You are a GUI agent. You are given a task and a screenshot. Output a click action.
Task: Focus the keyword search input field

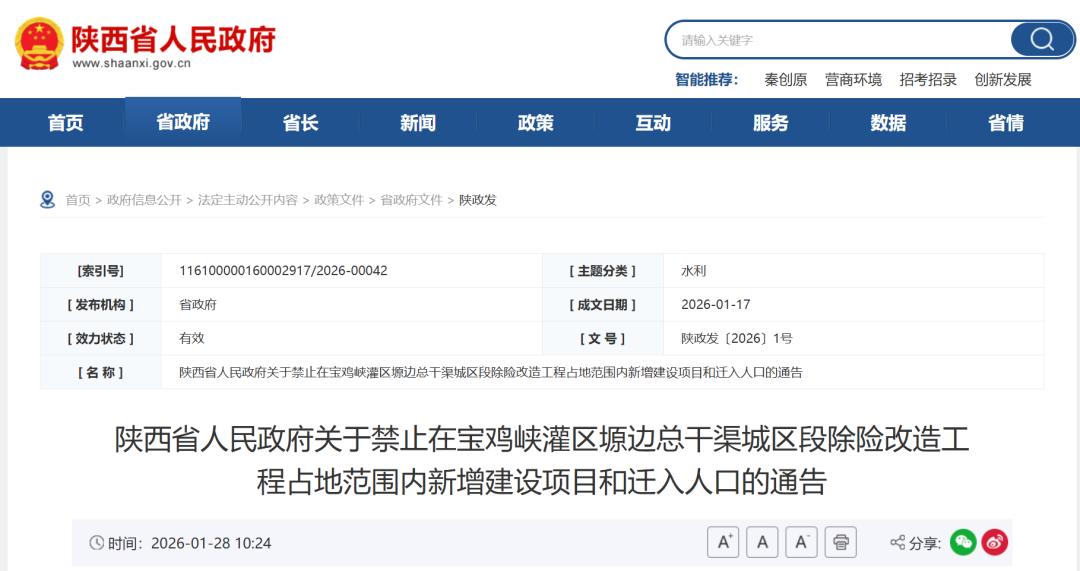[x=840, y=40]
